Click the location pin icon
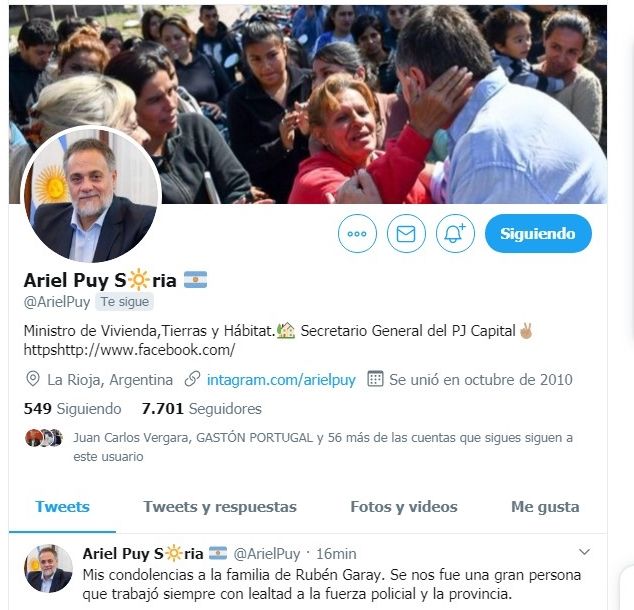This screenshot has height=610, width=634. [32, 379]
